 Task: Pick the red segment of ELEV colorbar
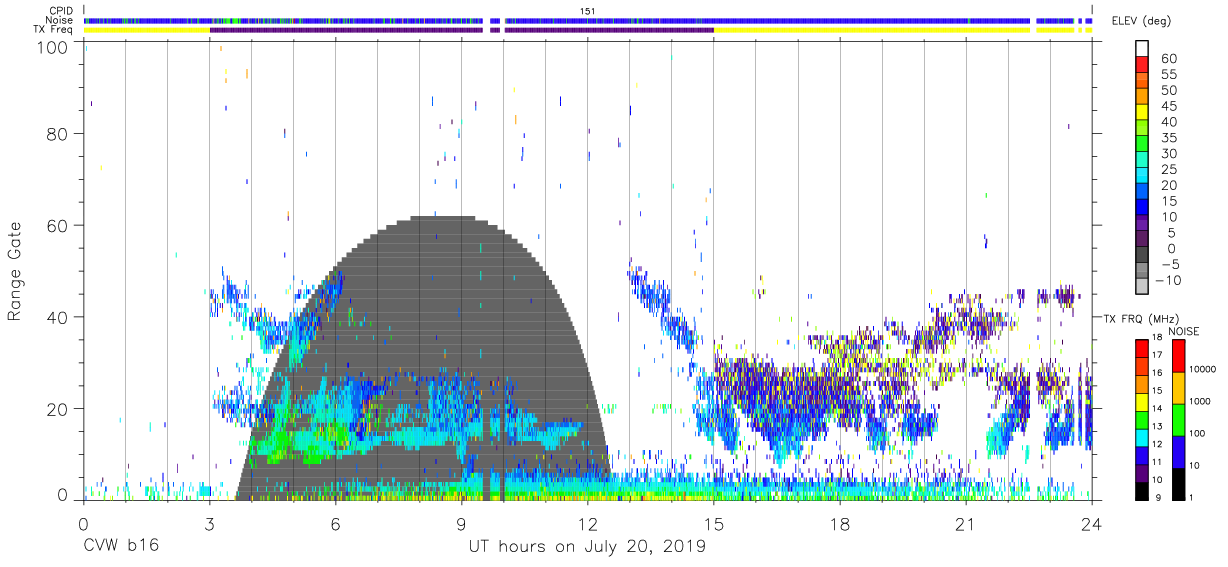tap(1143, 64)
